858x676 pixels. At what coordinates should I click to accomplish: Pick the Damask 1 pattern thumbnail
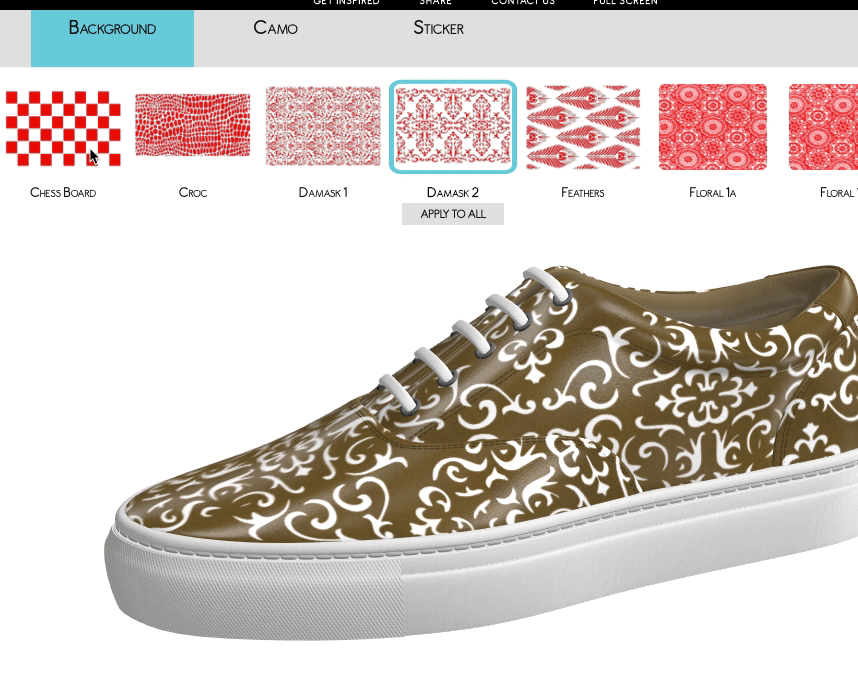coord(323,126)
